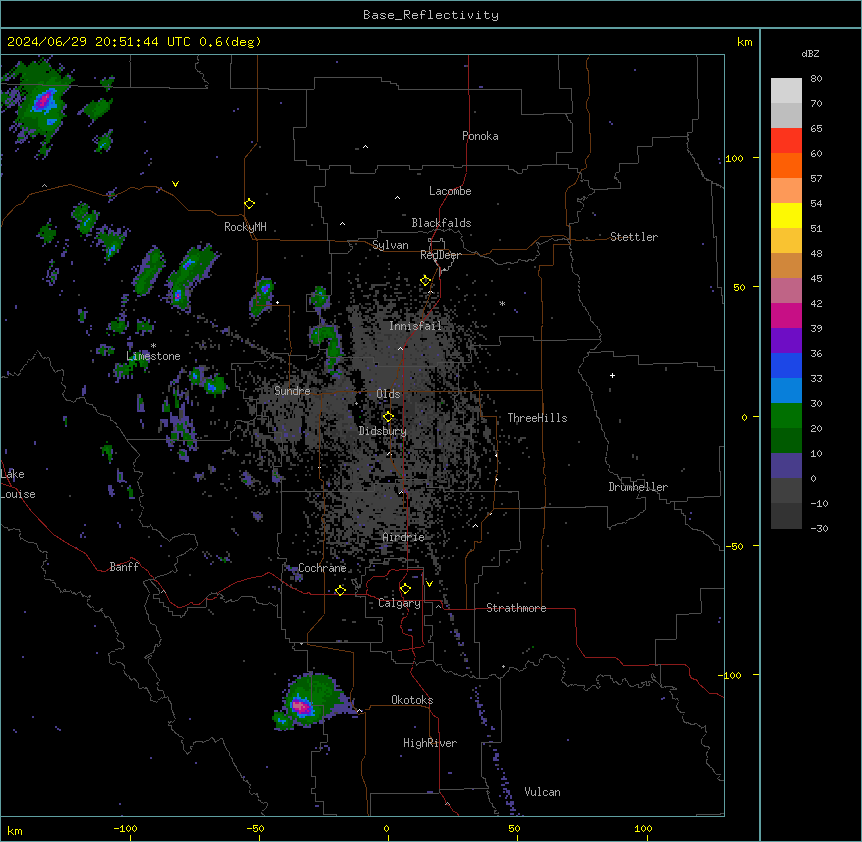The width and height of the screenshot is (862, 842).
Task: Pick the yellow 54 dBZ legend color
Action: [786, 215]
